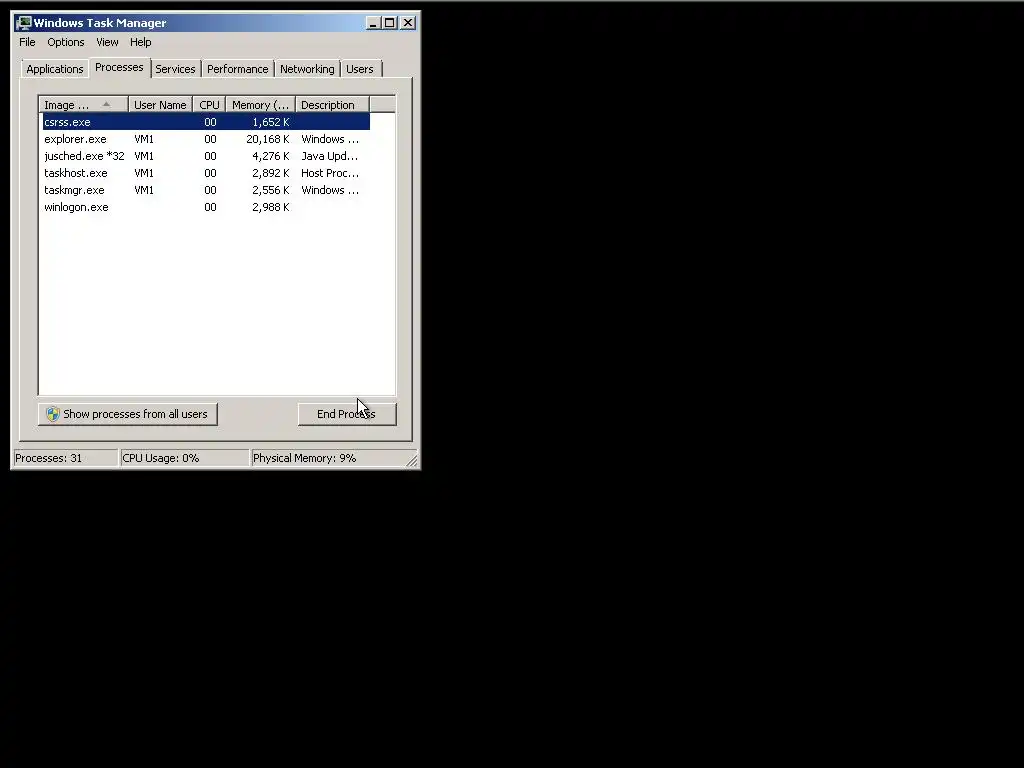Screen dimensions: 1024x768
Task: Switch to the Applications tab
Action: click(55, 69)
